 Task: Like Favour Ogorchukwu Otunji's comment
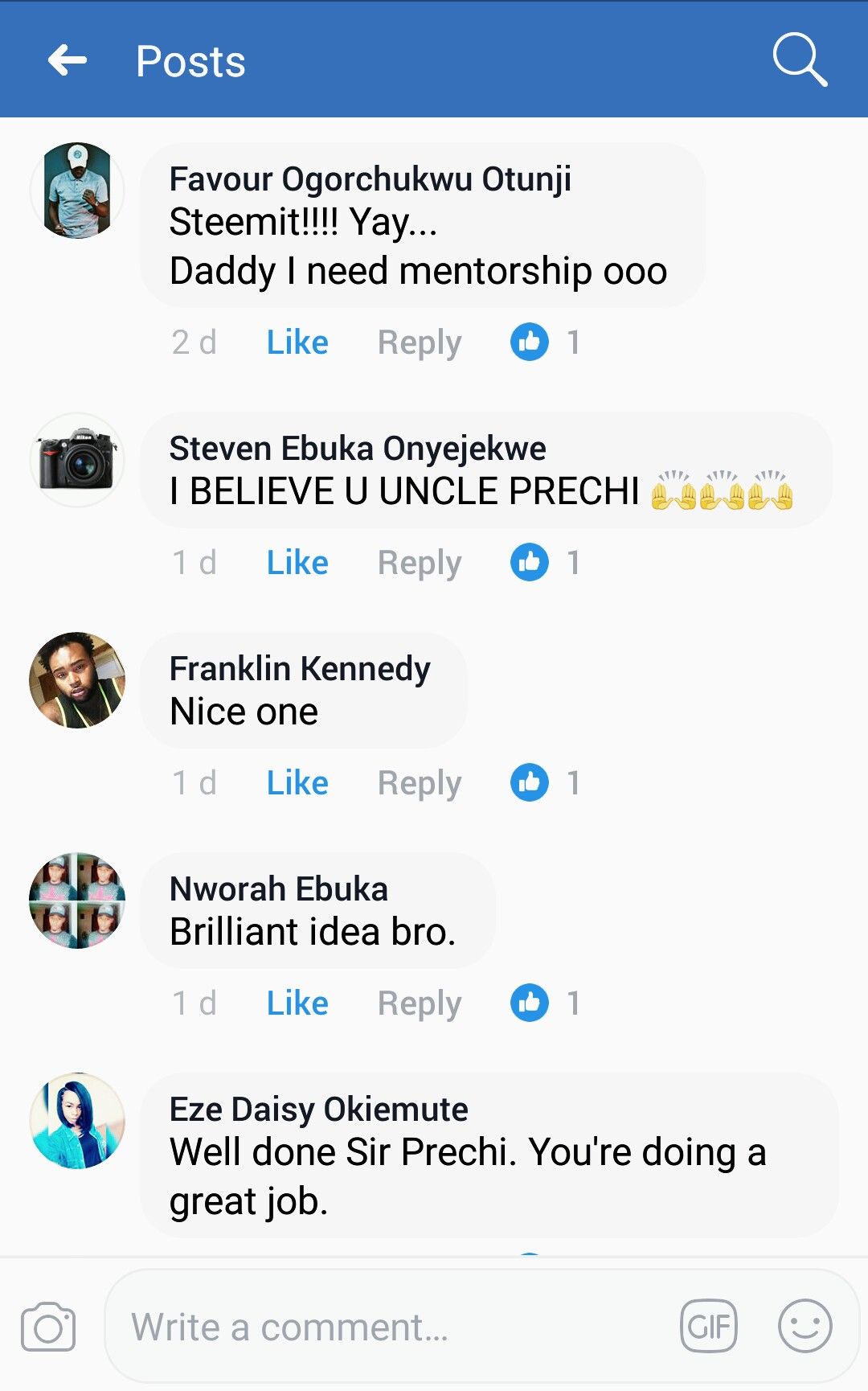297,343
